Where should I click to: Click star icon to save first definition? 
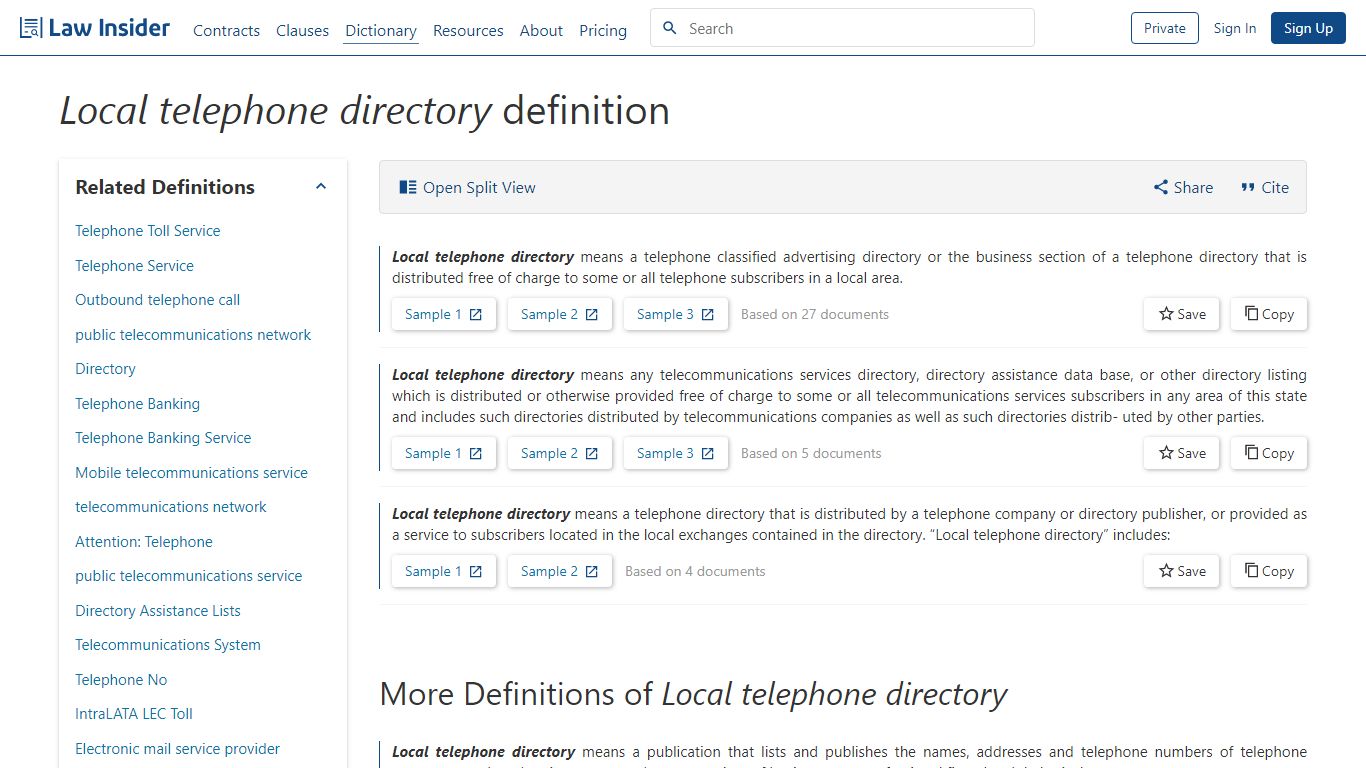point(1166,313)
